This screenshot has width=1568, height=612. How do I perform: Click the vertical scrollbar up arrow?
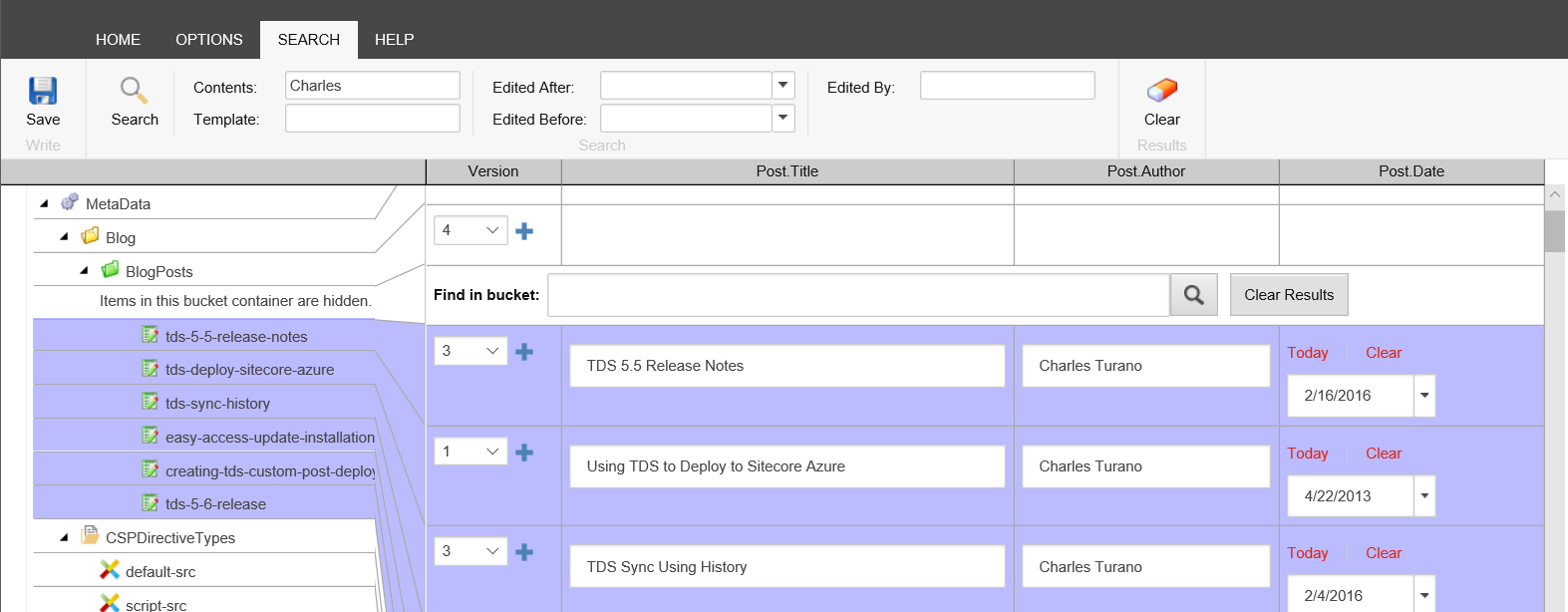point(1555,196)
